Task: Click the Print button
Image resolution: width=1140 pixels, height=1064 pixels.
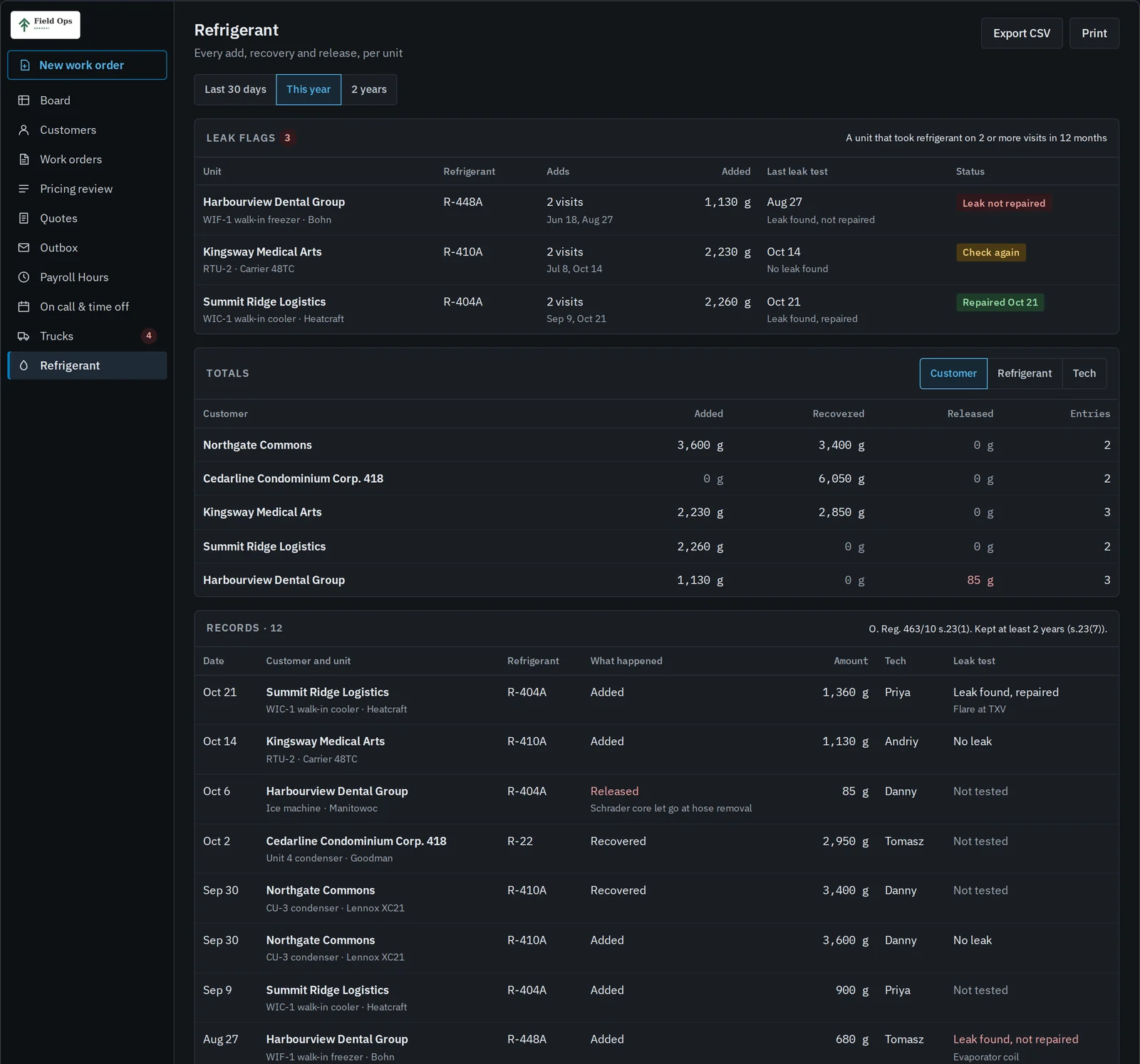Action: pyautogui.click(x=1094, y=33)
